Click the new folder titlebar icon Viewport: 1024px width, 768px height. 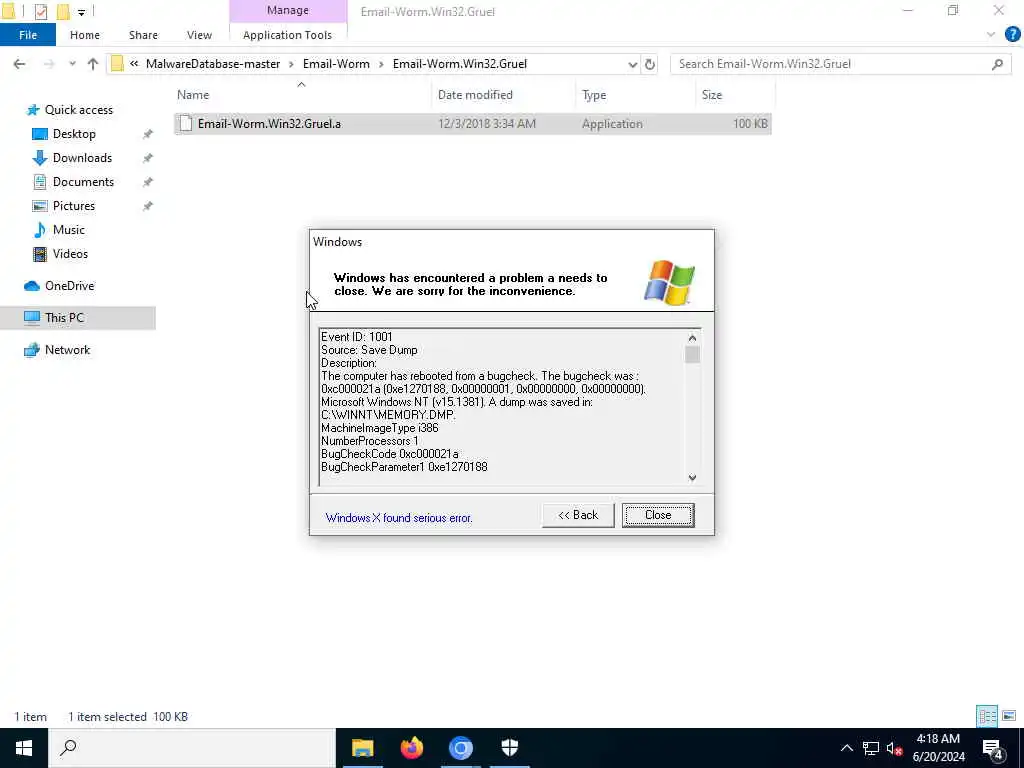(63, 11)
